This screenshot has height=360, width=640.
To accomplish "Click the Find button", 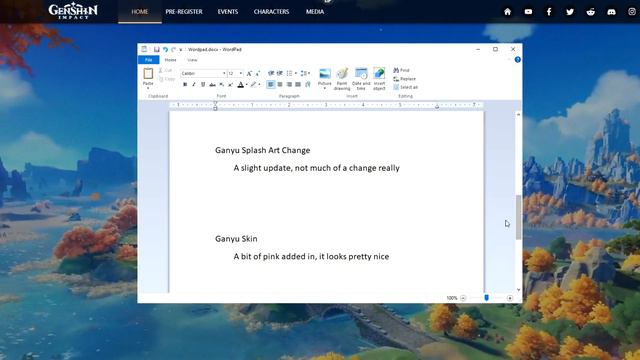I will click(402, 70).
